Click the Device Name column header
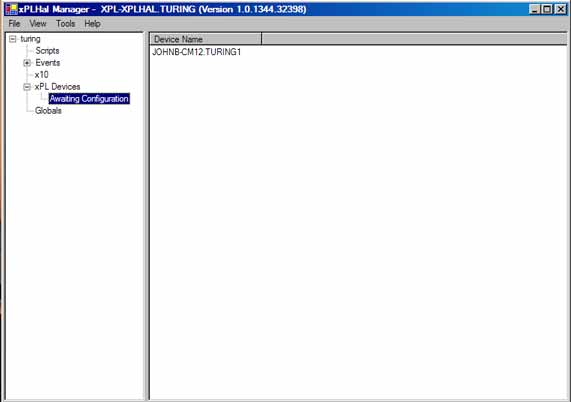Image resolution: width=571 pixels, height=402 pixels. click(206, 39)
